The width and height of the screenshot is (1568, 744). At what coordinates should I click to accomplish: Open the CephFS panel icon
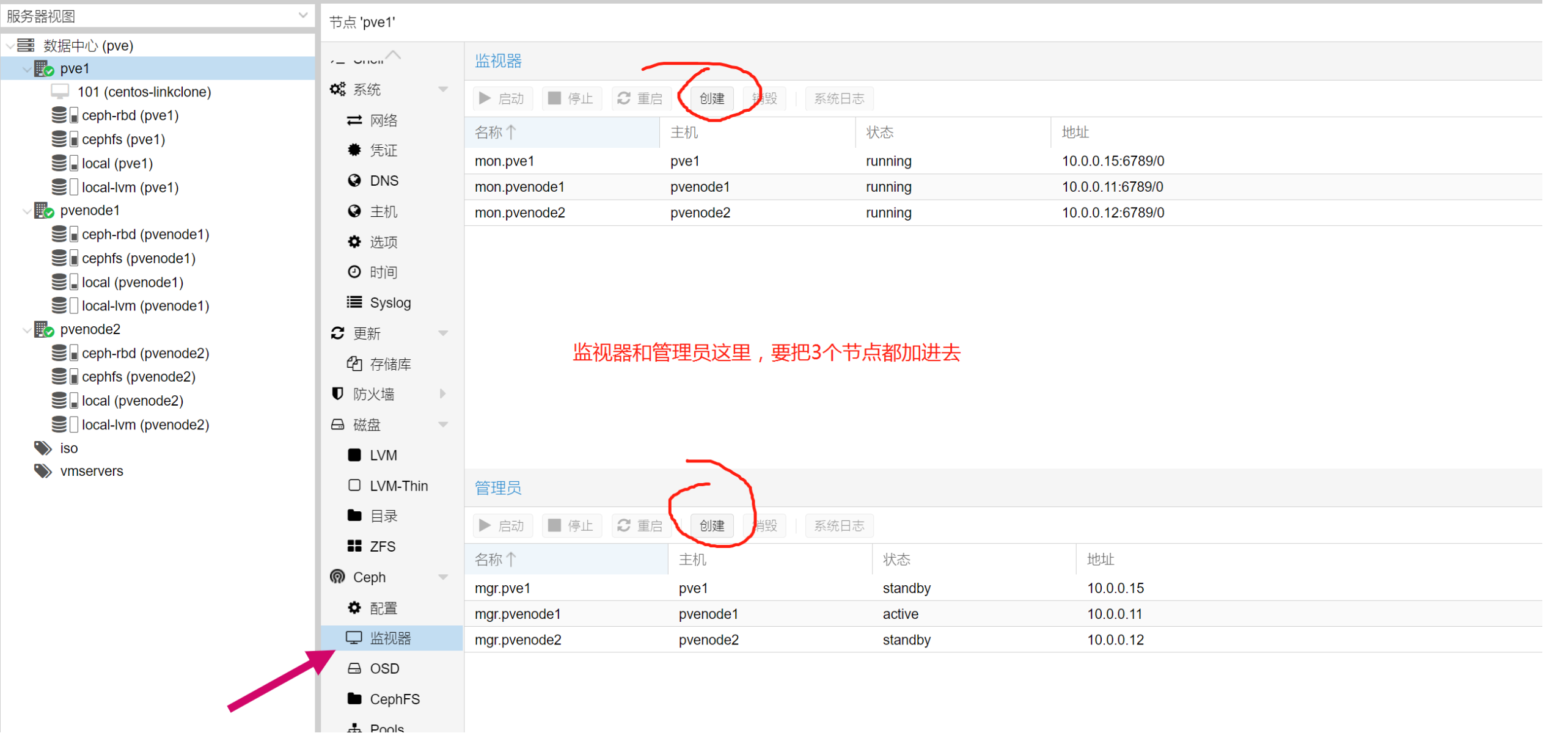pyautogui.click(x=354, y=698)
